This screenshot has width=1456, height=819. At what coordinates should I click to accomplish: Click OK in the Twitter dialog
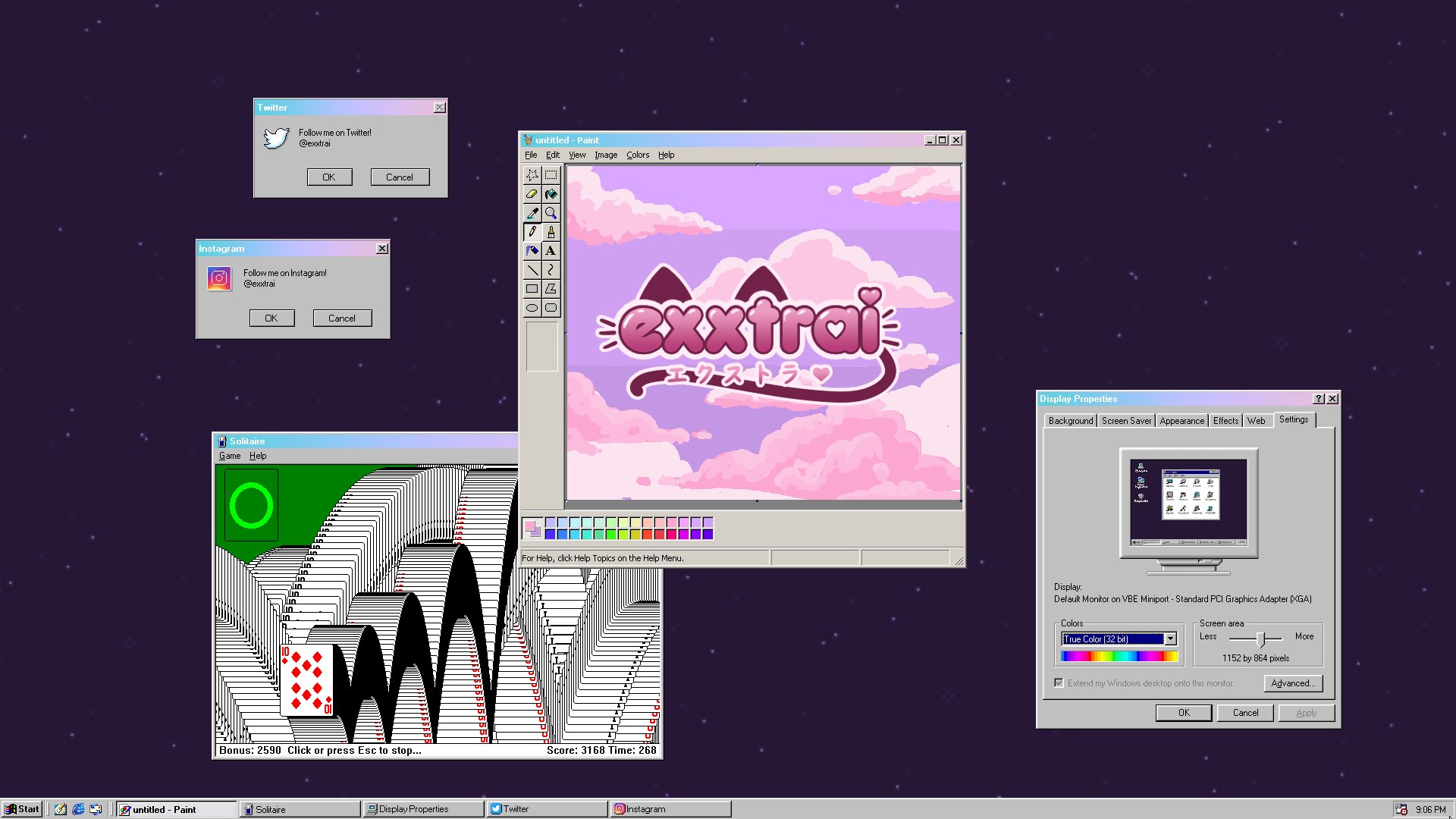click(x=329, y=177)
